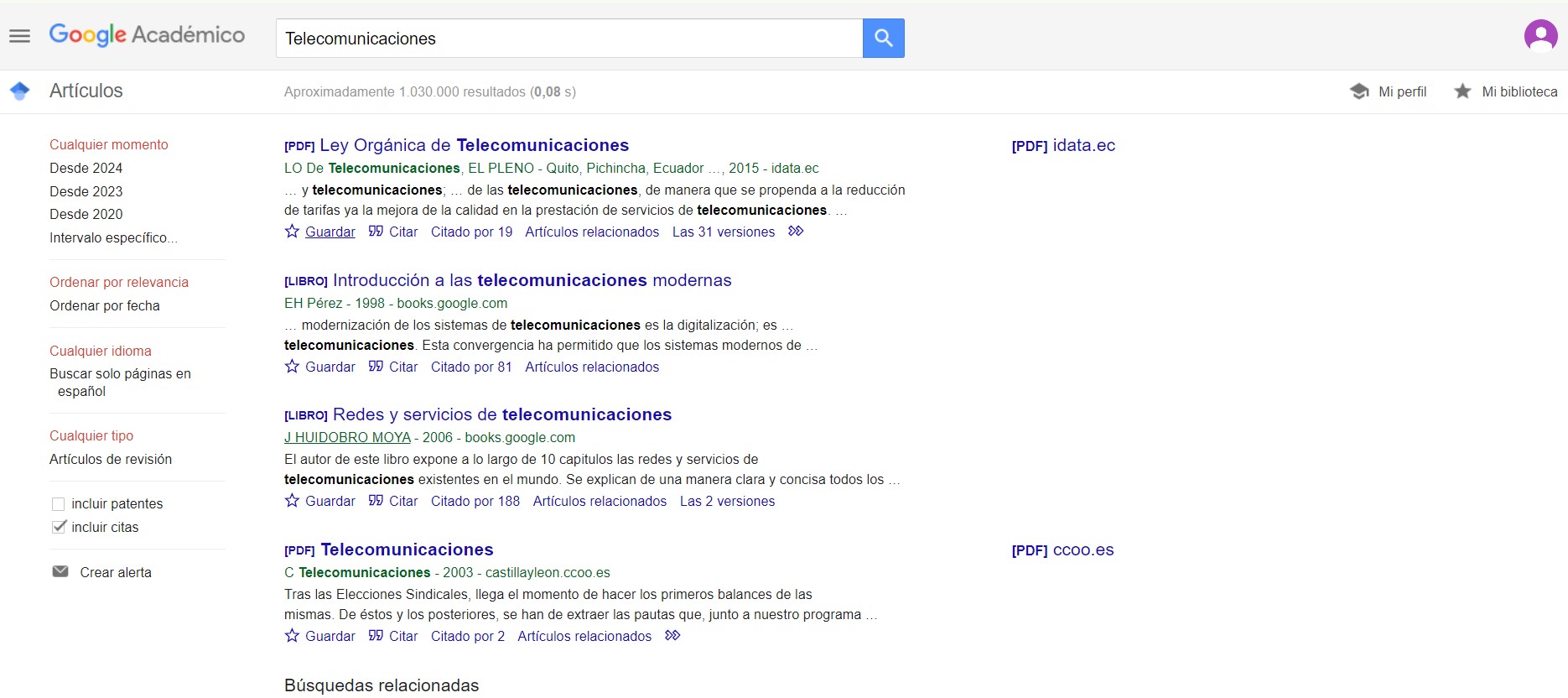Select Buscar solo páginas en español
1568x698 pixels.
point(120,383)
